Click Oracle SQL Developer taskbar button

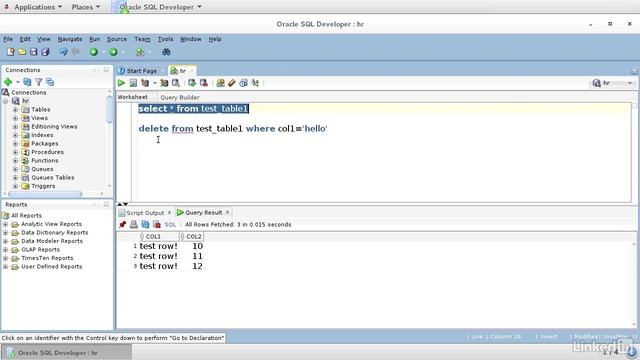pyautogui.click(x=67, y=353)
